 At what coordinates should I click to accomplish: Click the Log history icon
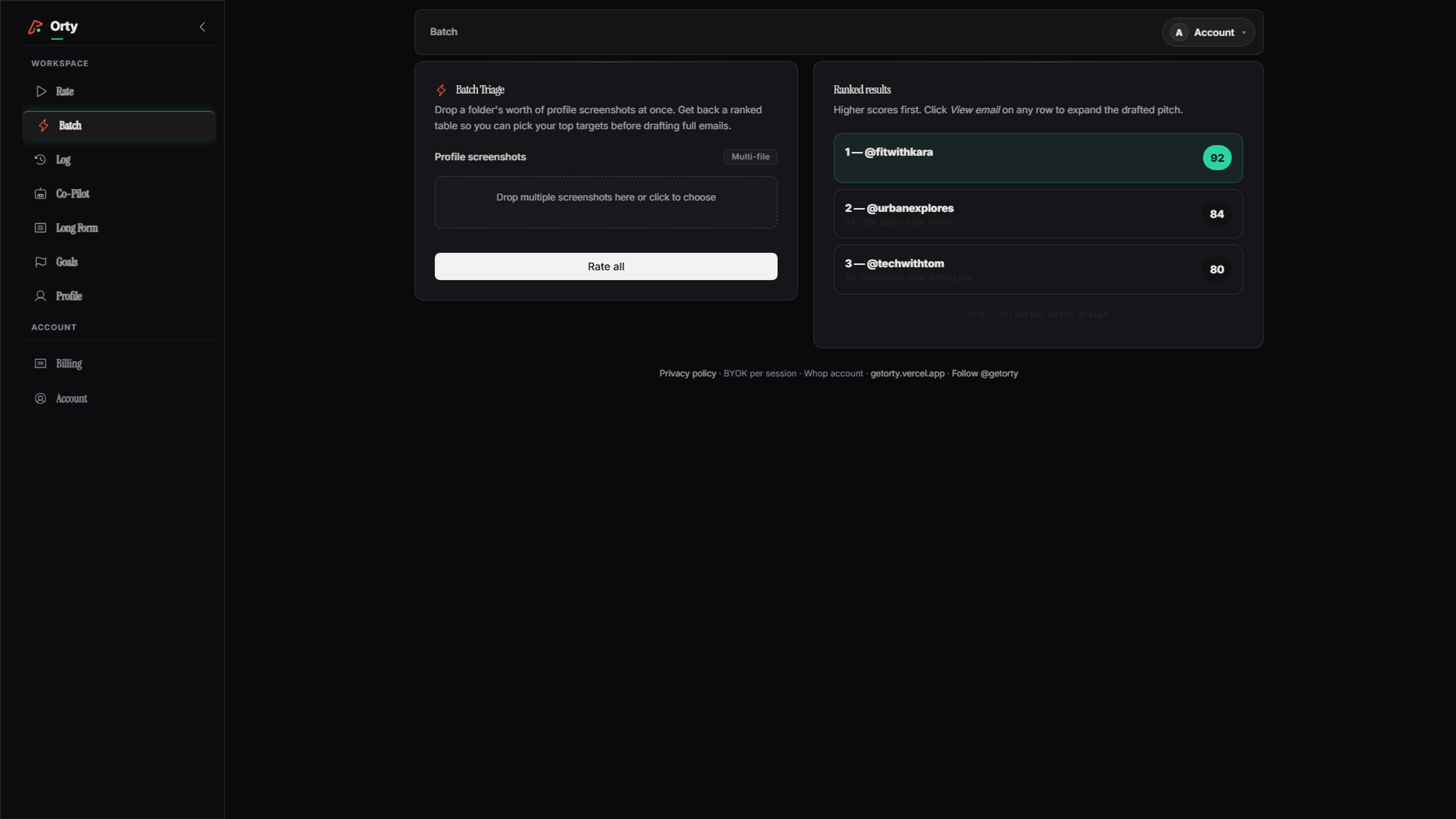click(x=40, y=160)
